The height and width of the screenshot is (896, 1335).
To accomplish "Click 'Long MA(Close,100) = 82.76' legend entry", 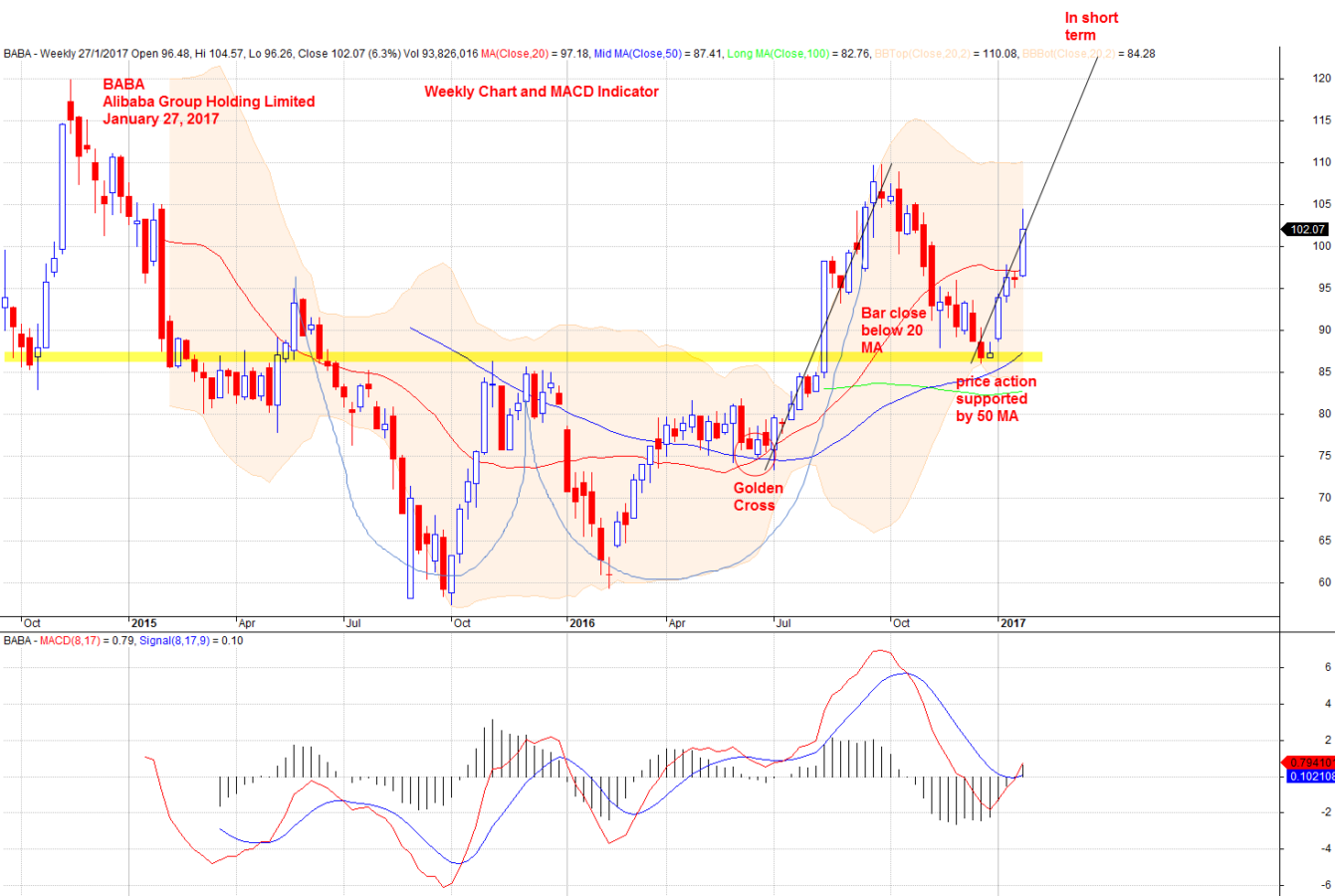I will 799,54.
